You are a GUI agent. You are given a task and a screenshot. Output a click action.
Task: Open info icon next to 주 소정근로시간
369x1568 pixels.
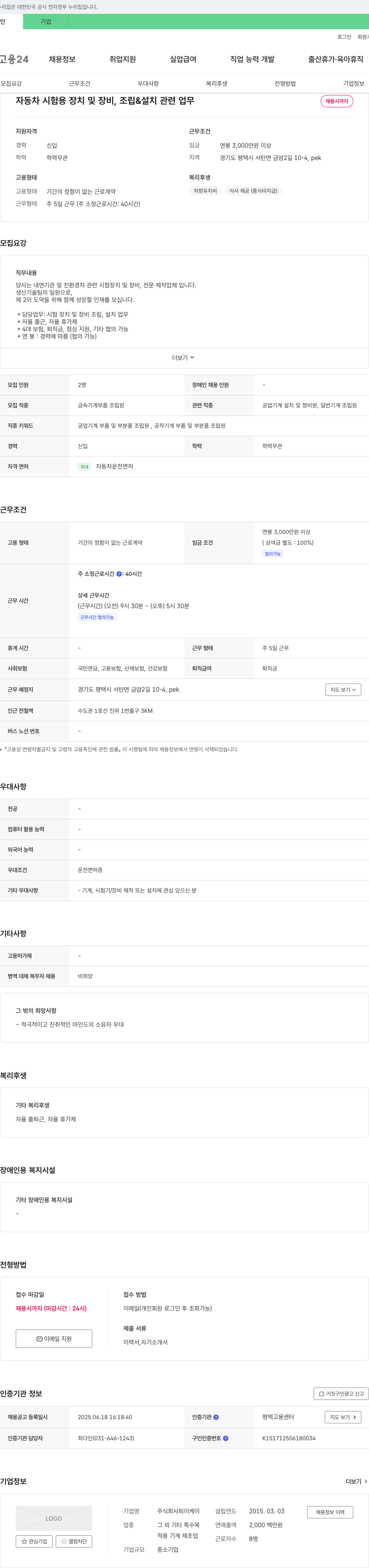pyautogui.click(x=119, y=574)
